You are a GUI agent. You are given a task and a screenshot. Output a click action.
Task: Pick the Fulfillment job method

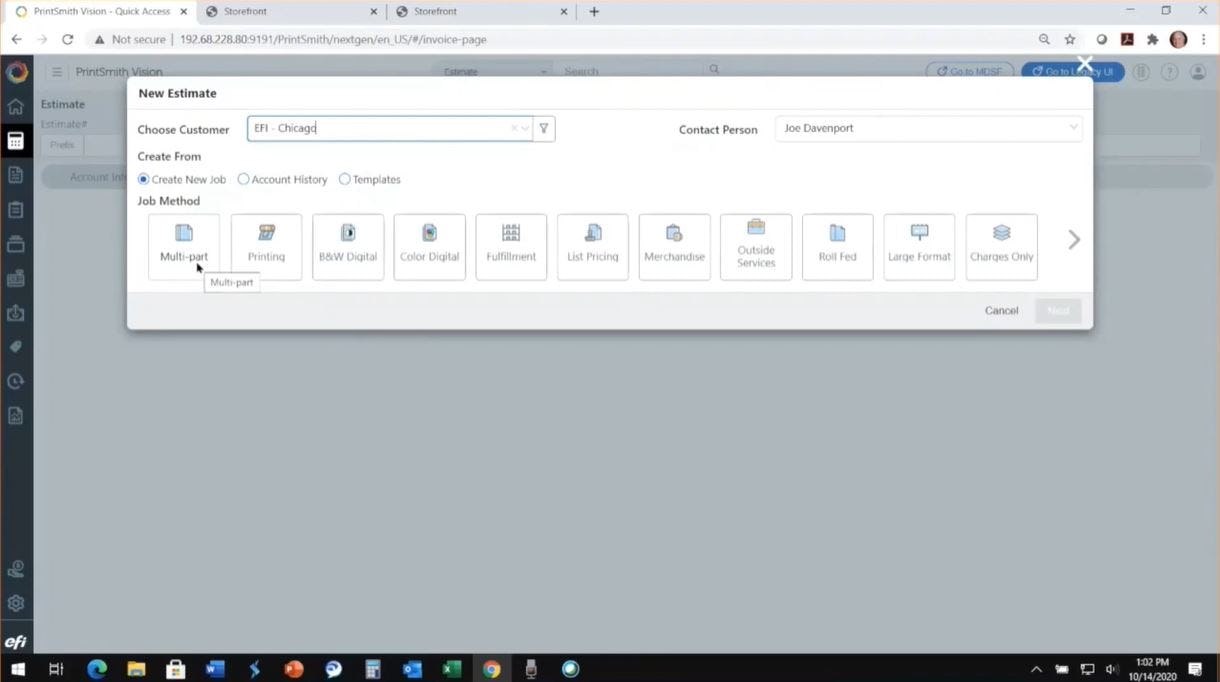[511, 246]
